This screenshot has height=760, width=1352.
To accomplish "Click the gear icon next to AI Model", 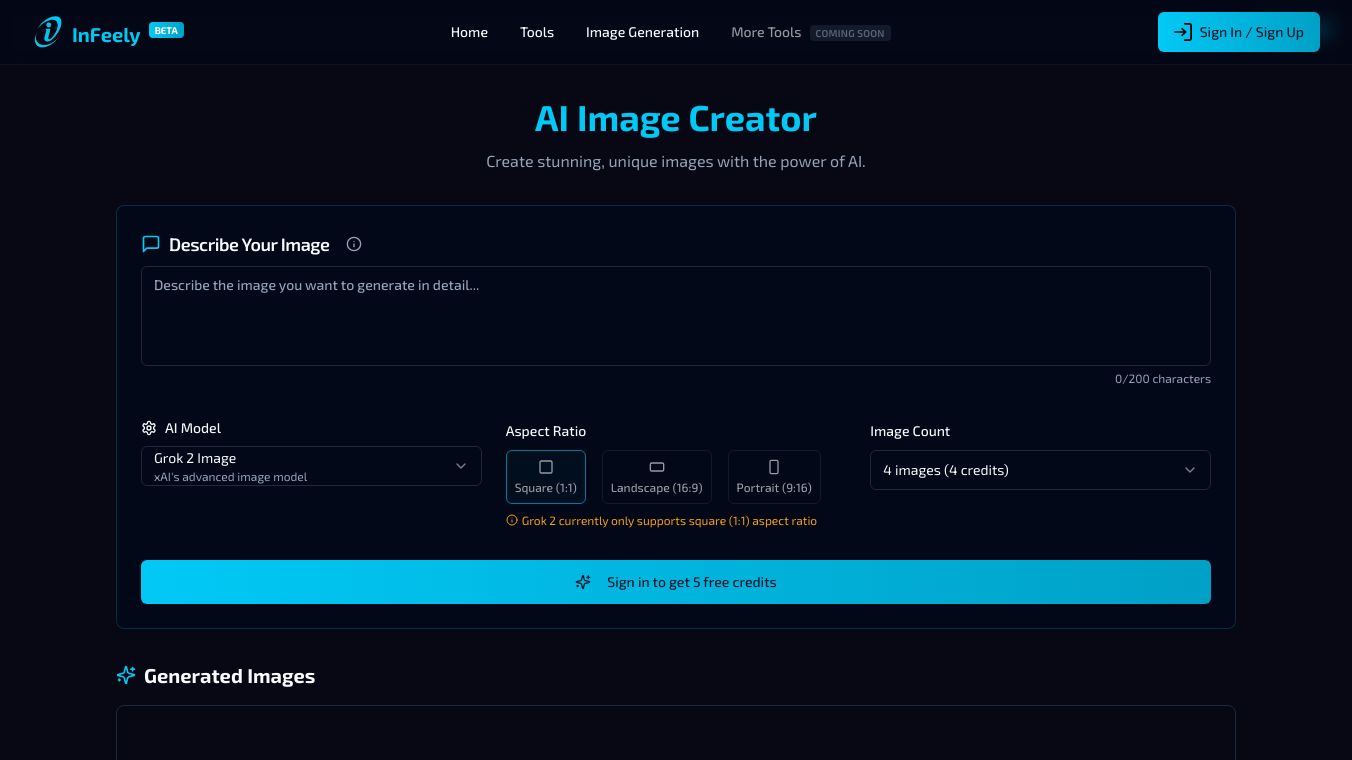I will 149,428.
